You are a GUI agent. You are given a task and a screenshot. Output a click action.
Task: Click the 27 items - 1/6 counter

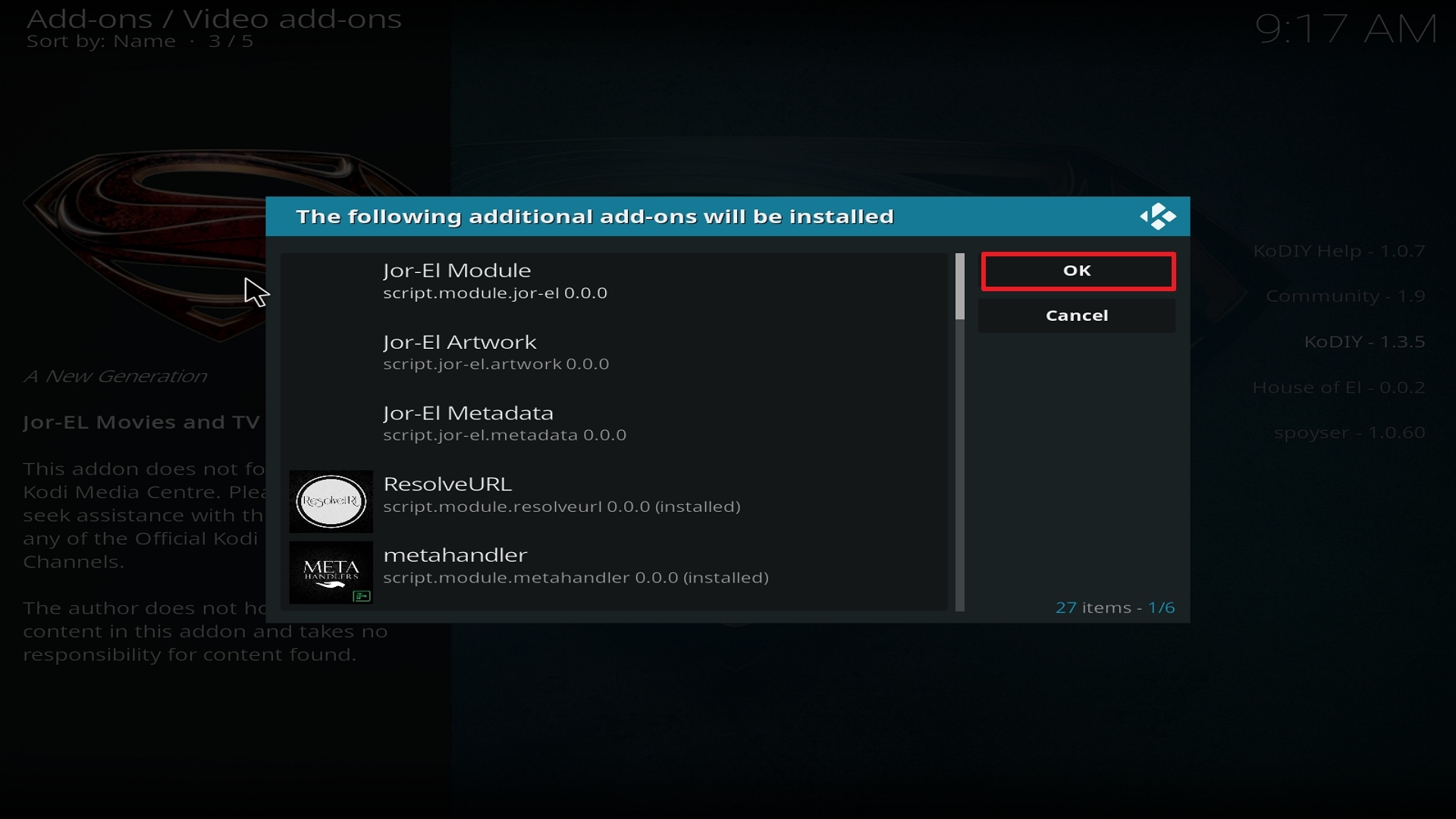coord(1115,608)
